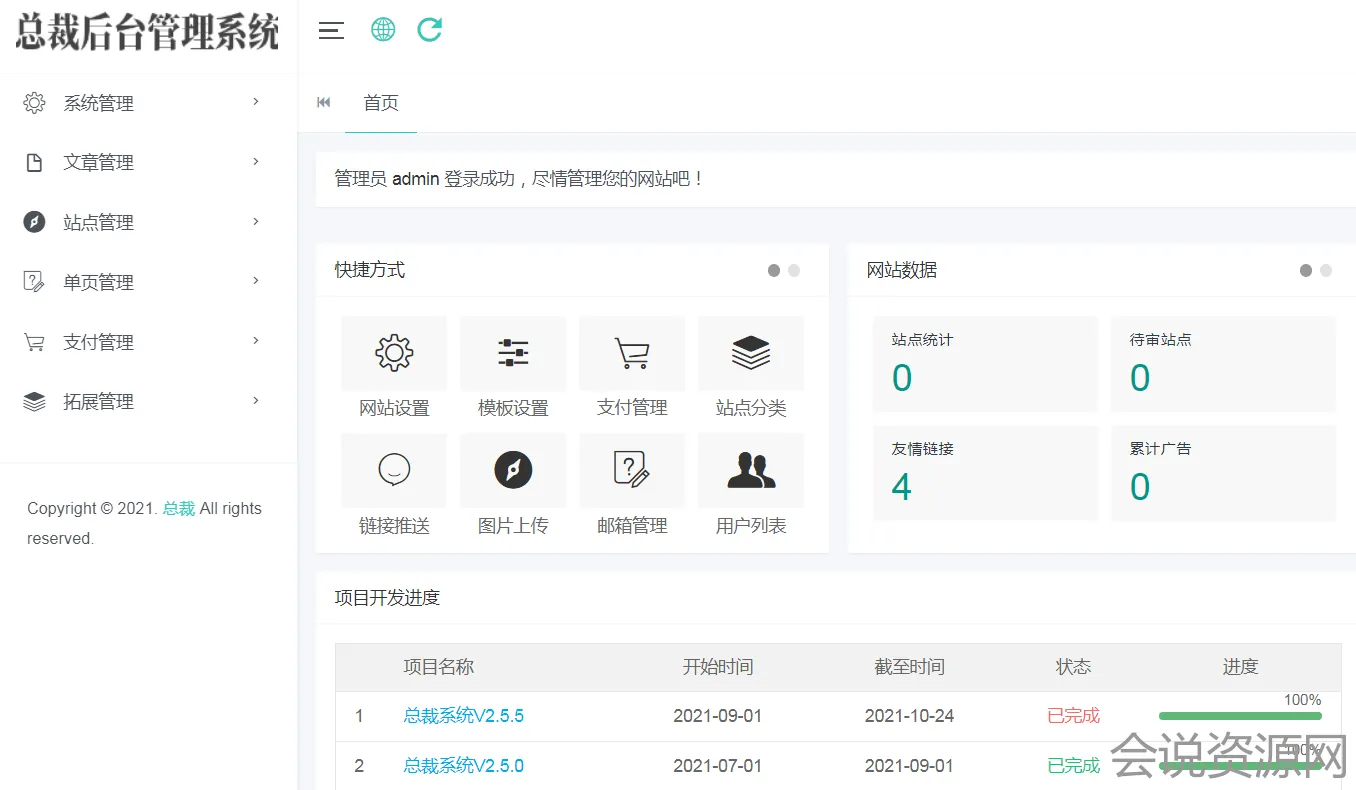Toggle the sidebar collapse hamburger icon
This screenshot has height=790, width=1356.
(331, 31)
